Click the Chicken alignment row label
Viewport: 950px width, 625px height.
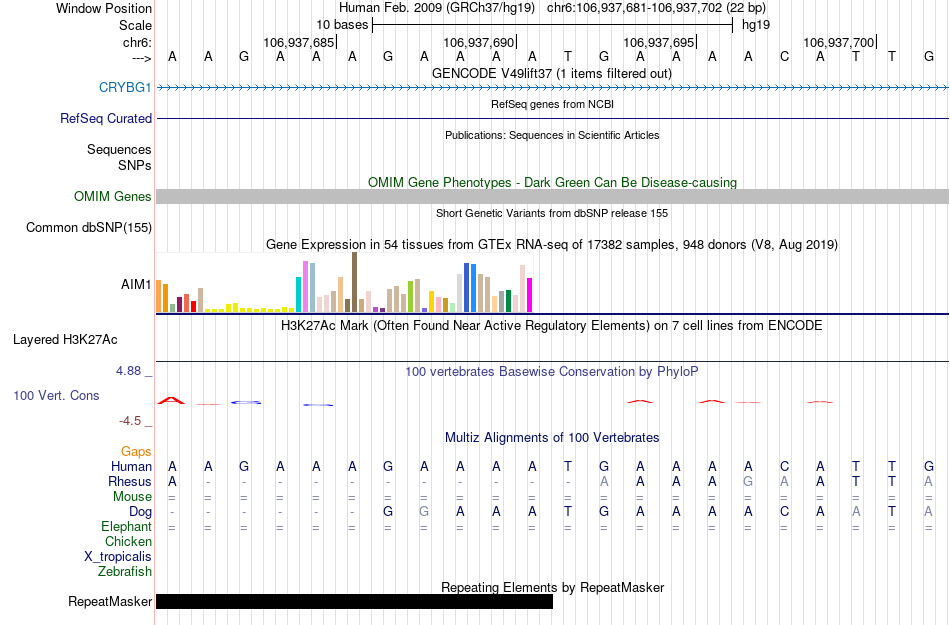[x=128, y=541]
